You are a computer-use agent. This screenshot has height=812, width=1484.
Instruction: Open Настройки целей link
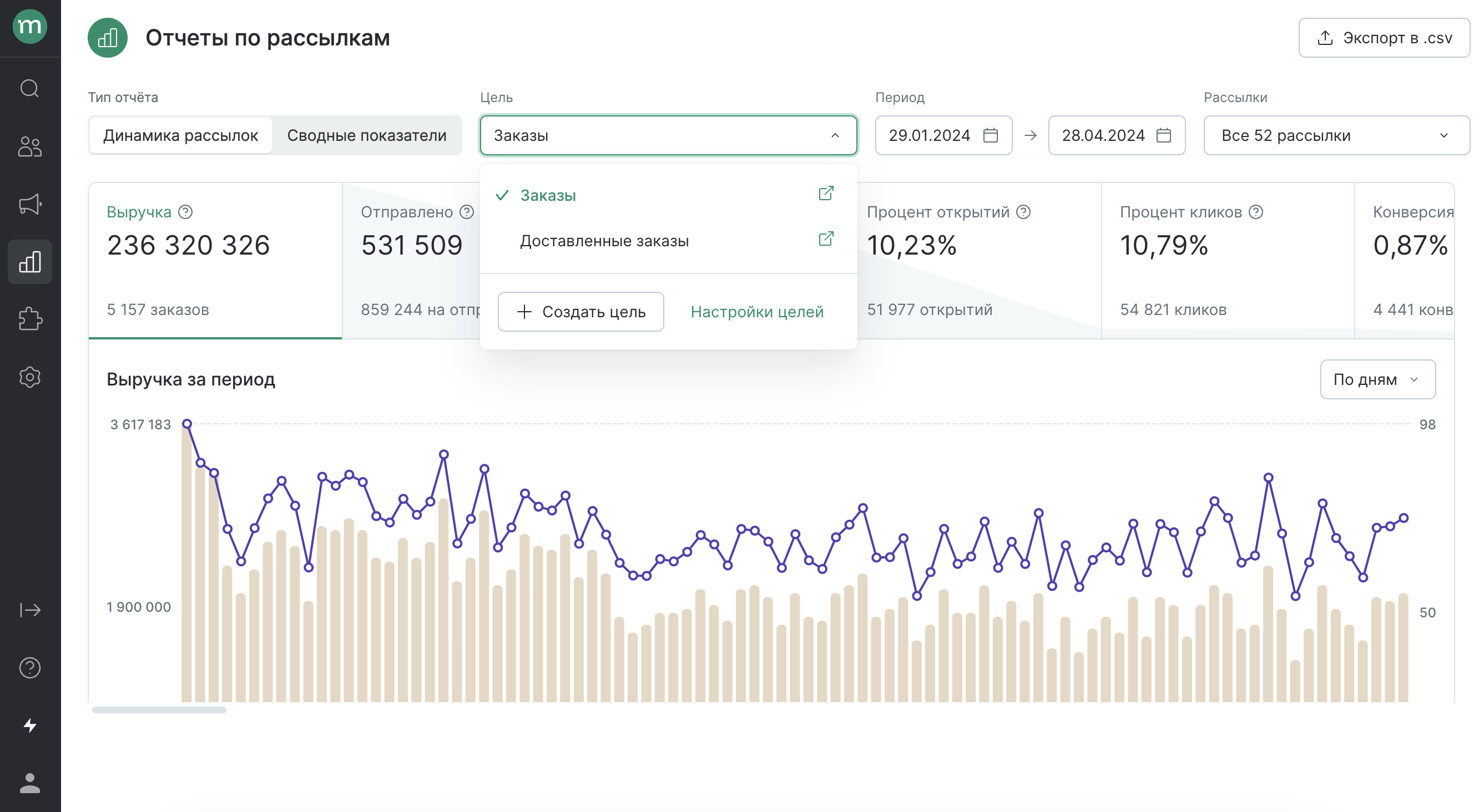[x=757, y=312]
